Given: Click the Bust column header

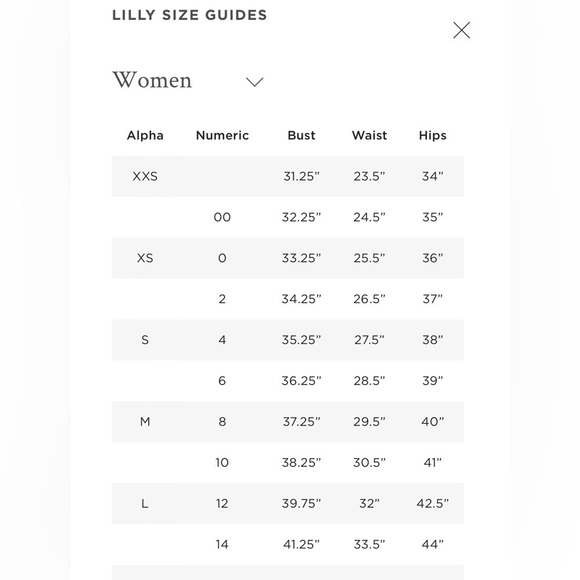Looking at the screenshot, I should (301, 135).
